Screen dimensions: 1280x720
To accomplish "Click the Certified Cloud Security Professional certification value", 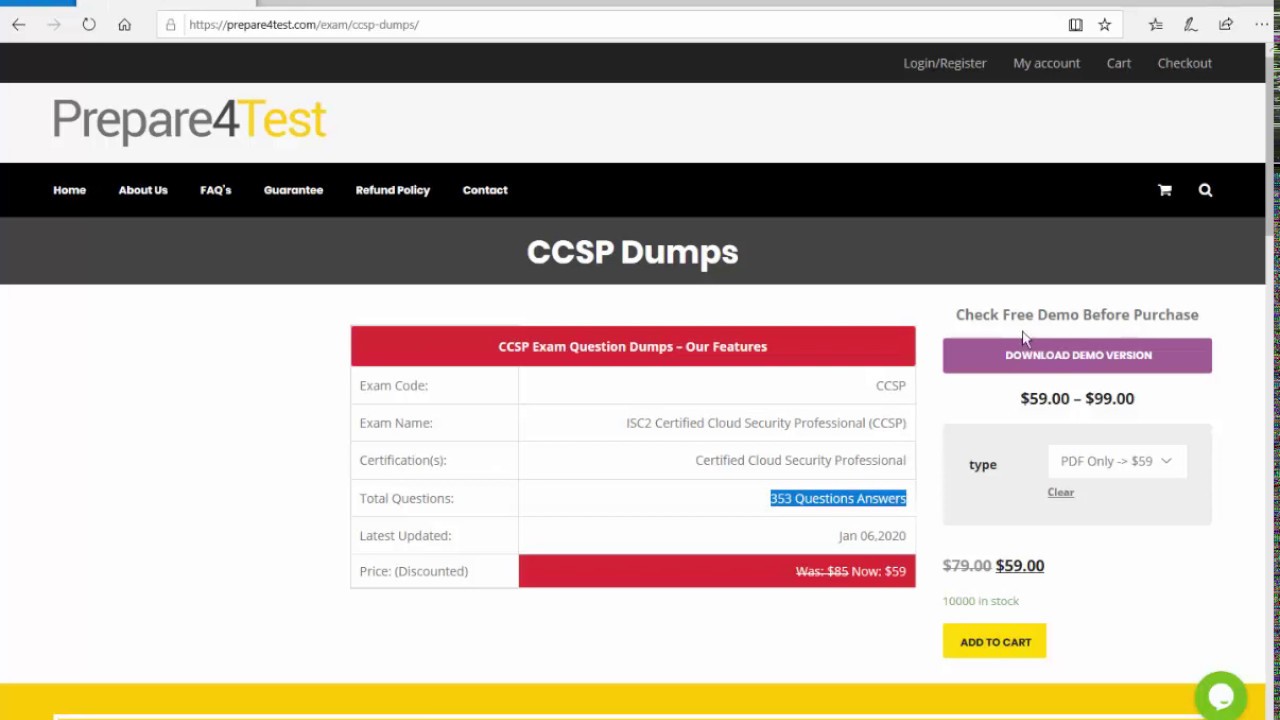I will 800,461.
